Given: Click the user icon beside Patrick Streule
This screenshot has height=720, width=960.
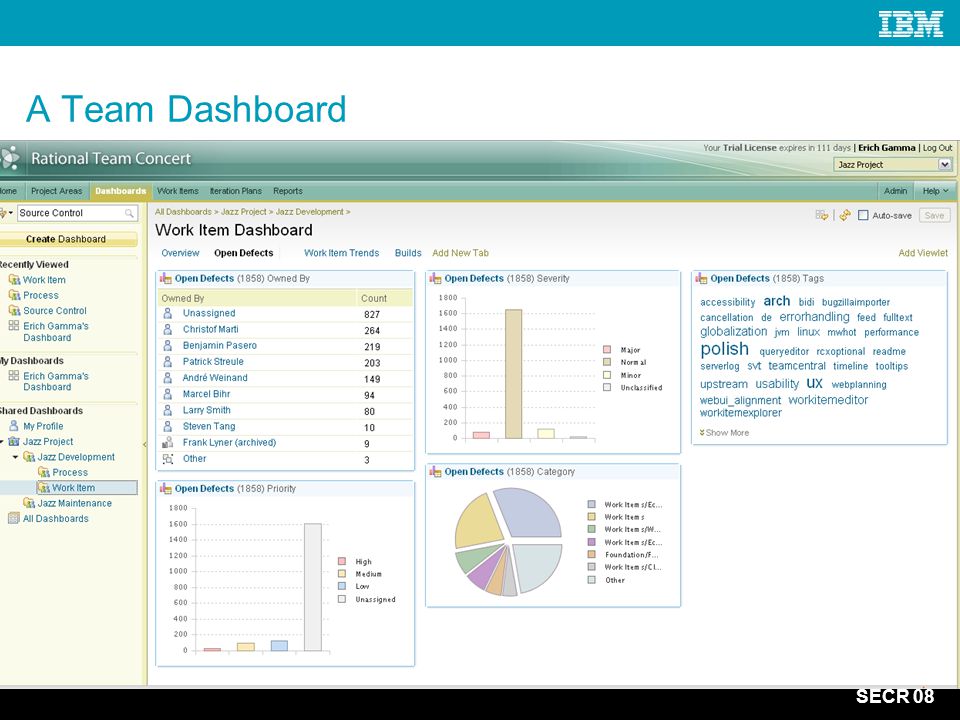Looking at the screenshot, I should coord(168,362).
